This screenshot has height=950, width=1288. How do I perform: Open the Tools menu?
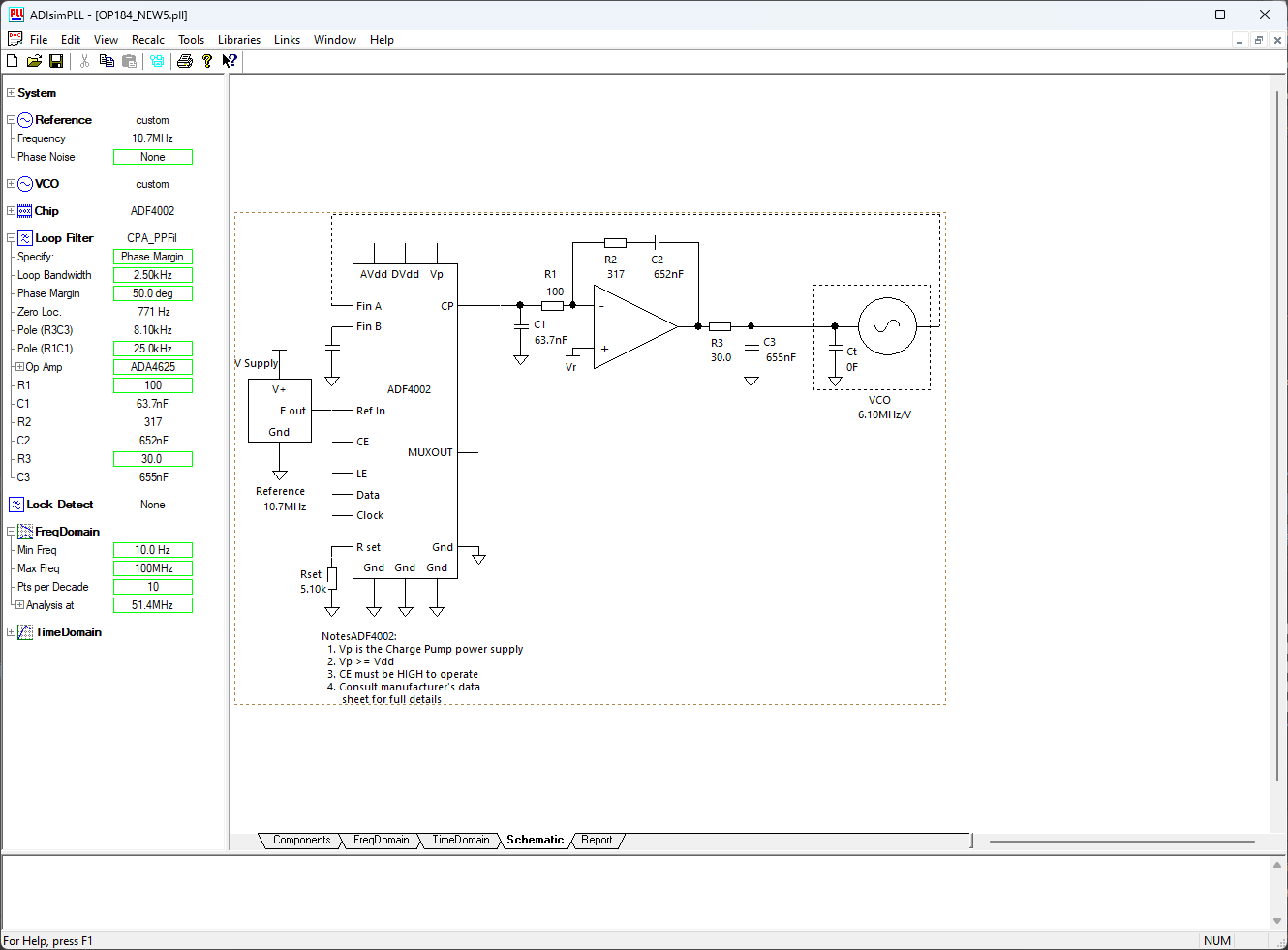191,40
